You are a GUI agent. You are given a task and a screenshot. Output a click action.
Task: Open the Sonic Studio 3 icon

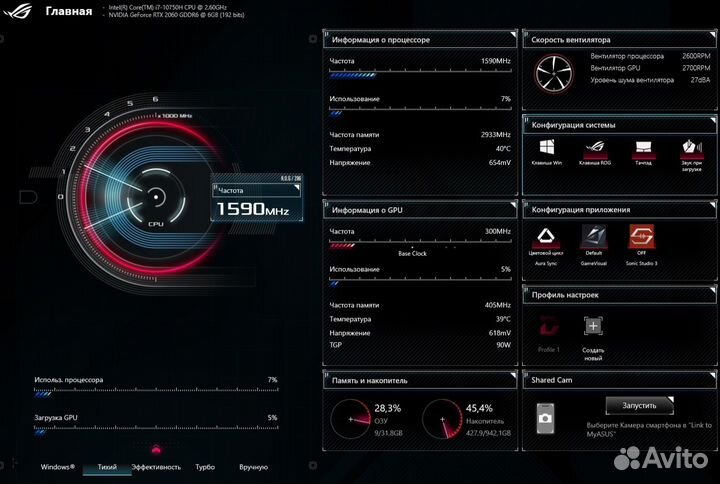pyautogui.click(x=641, y=236)
